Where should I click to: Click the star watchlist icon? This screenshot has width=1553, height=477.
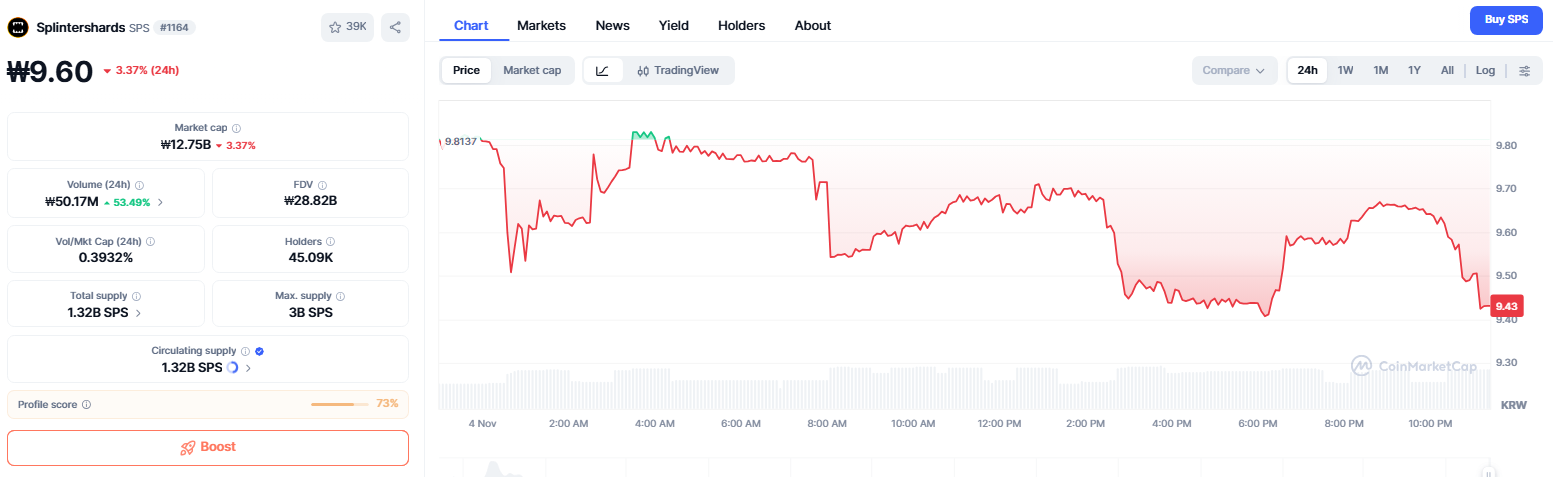[x=336, y=27]
